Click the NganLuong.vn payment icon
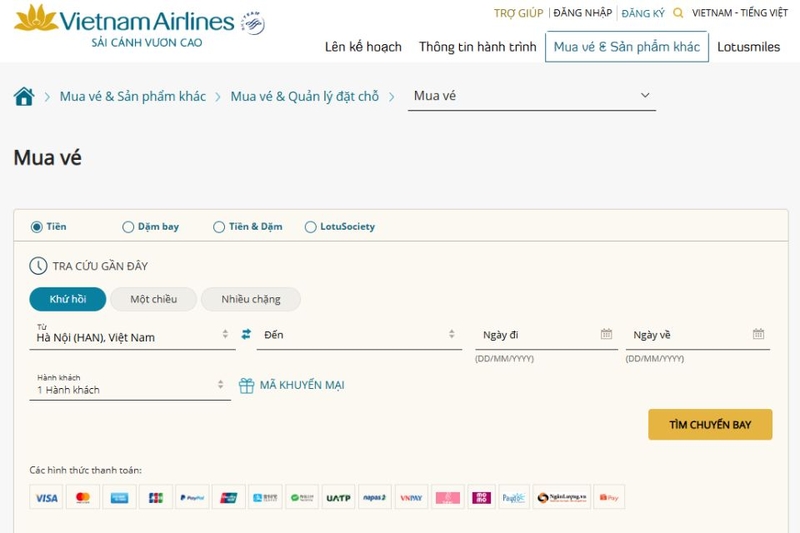The width and height of the screenshot is (800, 533). (562, 497)
